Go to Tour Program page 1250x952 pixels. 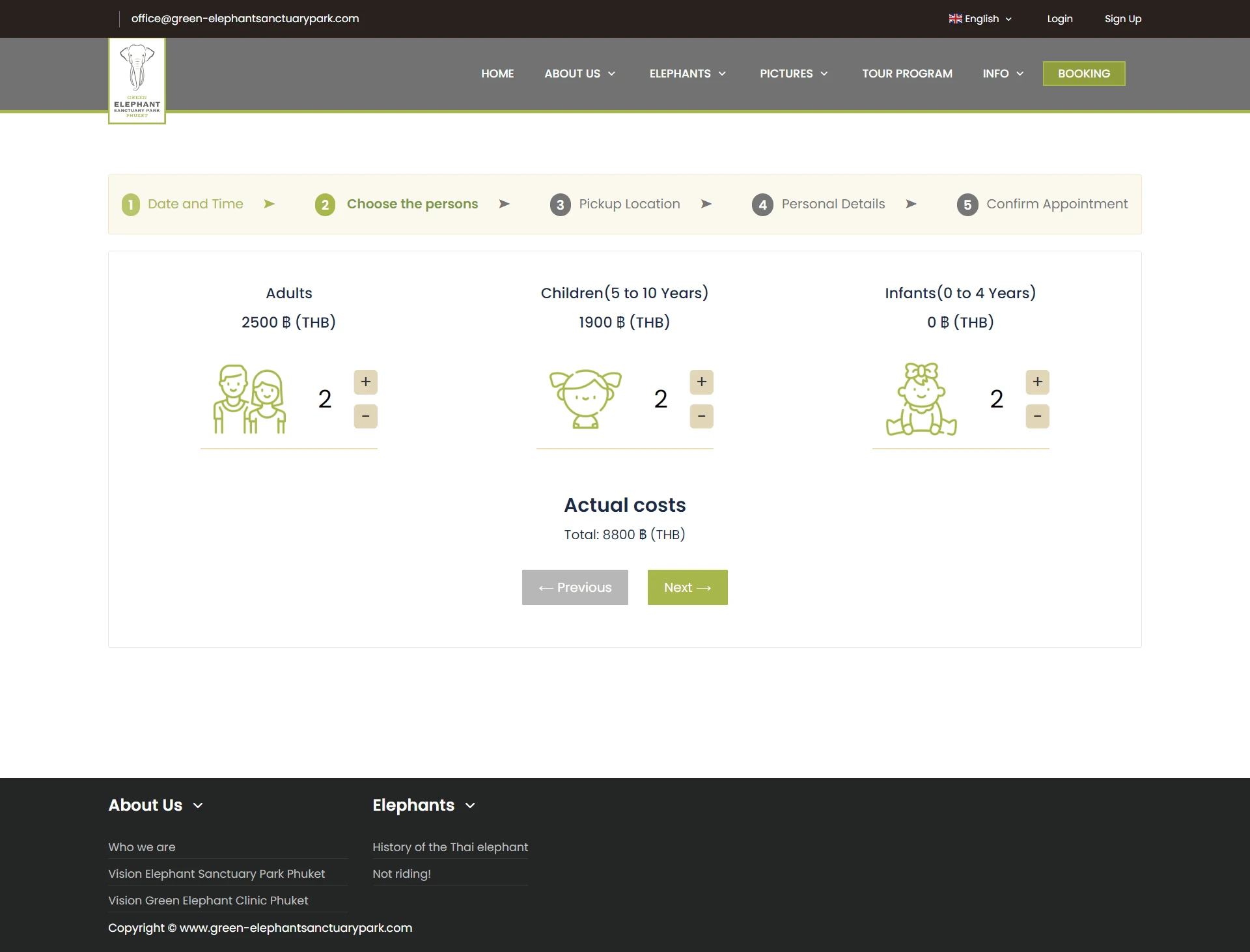pyautogui.click(x=907, y=74)
